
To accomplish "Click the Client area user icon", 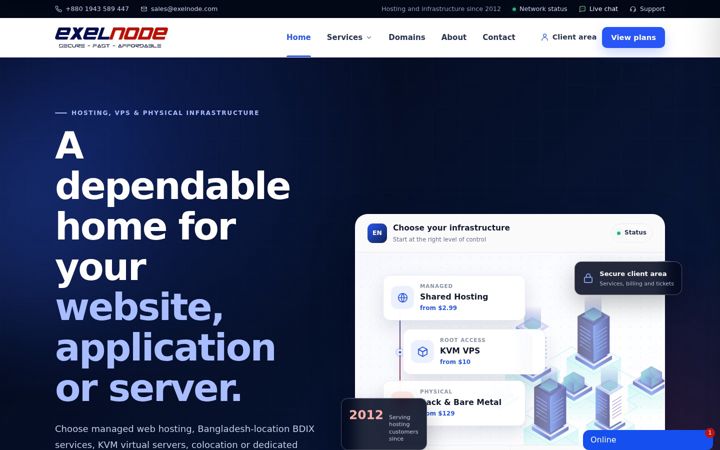I will click(544, 37).
